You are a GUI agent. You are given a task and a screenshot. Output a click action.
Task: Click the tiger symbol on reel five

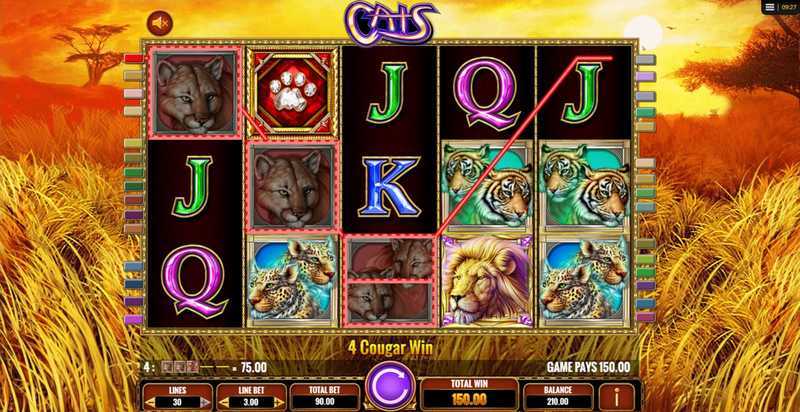585,185
